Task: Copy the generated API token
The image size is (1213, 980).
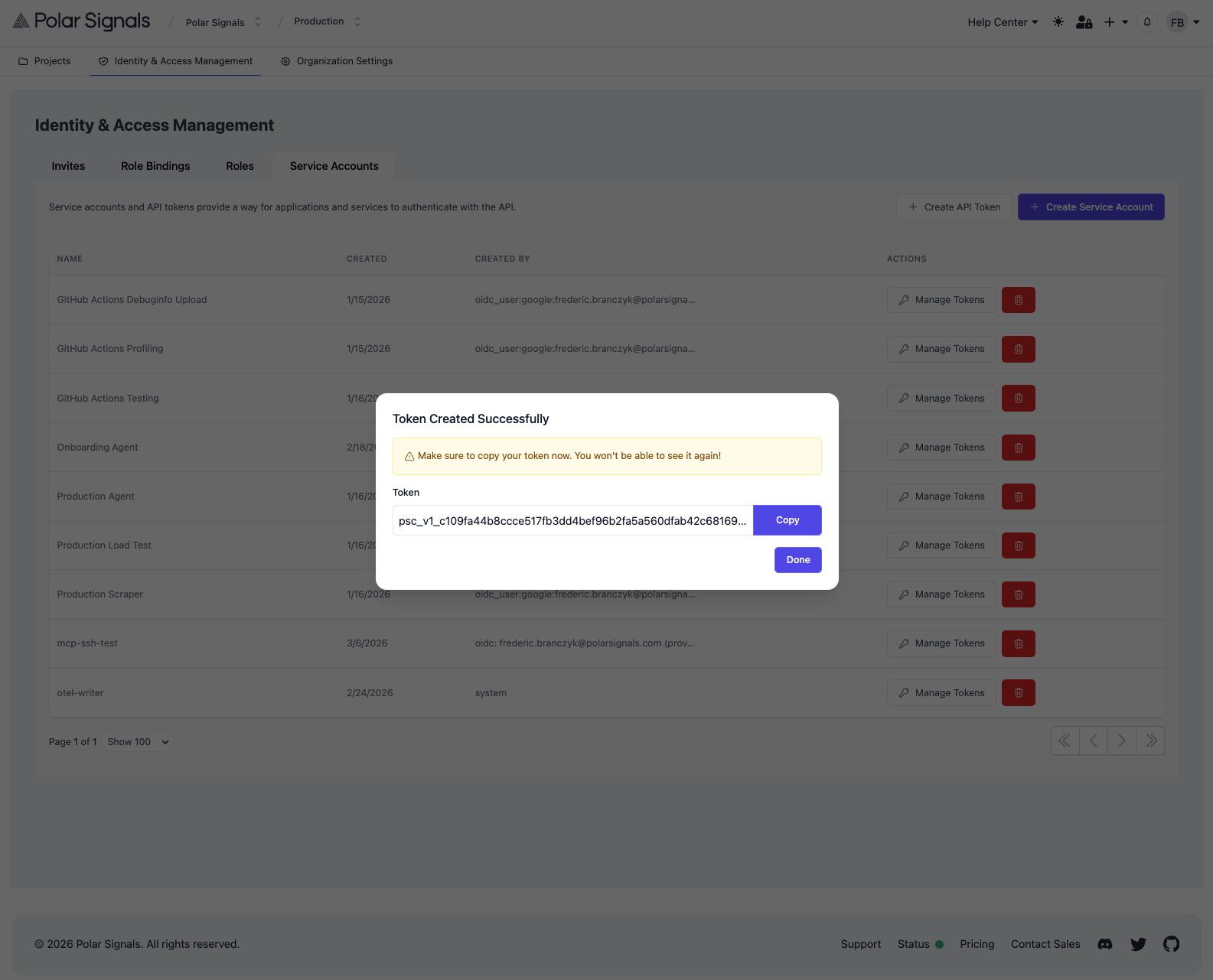Action: click(x=787, y=520)
